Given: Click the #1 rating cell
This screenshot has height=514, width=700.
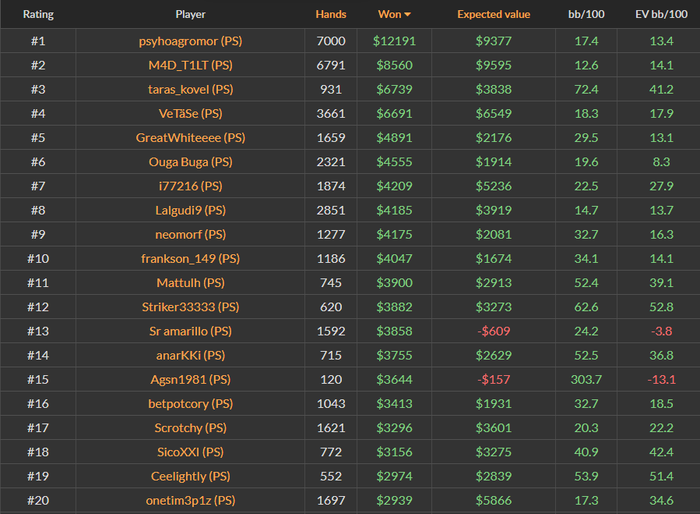Looking at the screenshot, I should point(38,41).
